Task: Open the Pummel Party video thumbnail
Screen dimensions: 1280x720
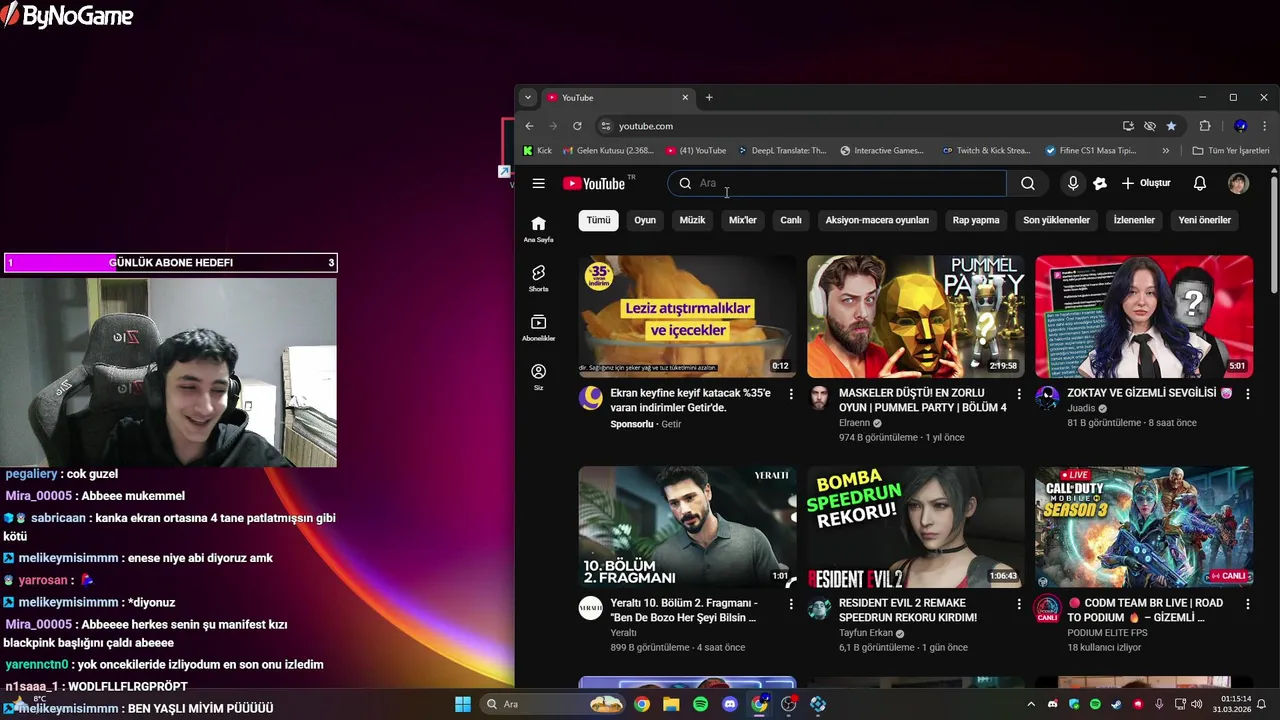Action: [x=916, y=316]
